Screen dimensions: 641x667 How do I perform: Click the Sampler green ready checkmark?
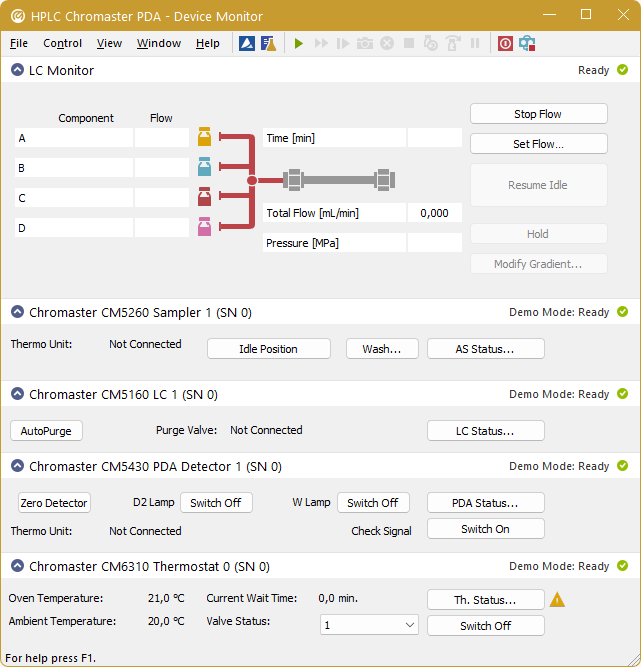(622, 312)
